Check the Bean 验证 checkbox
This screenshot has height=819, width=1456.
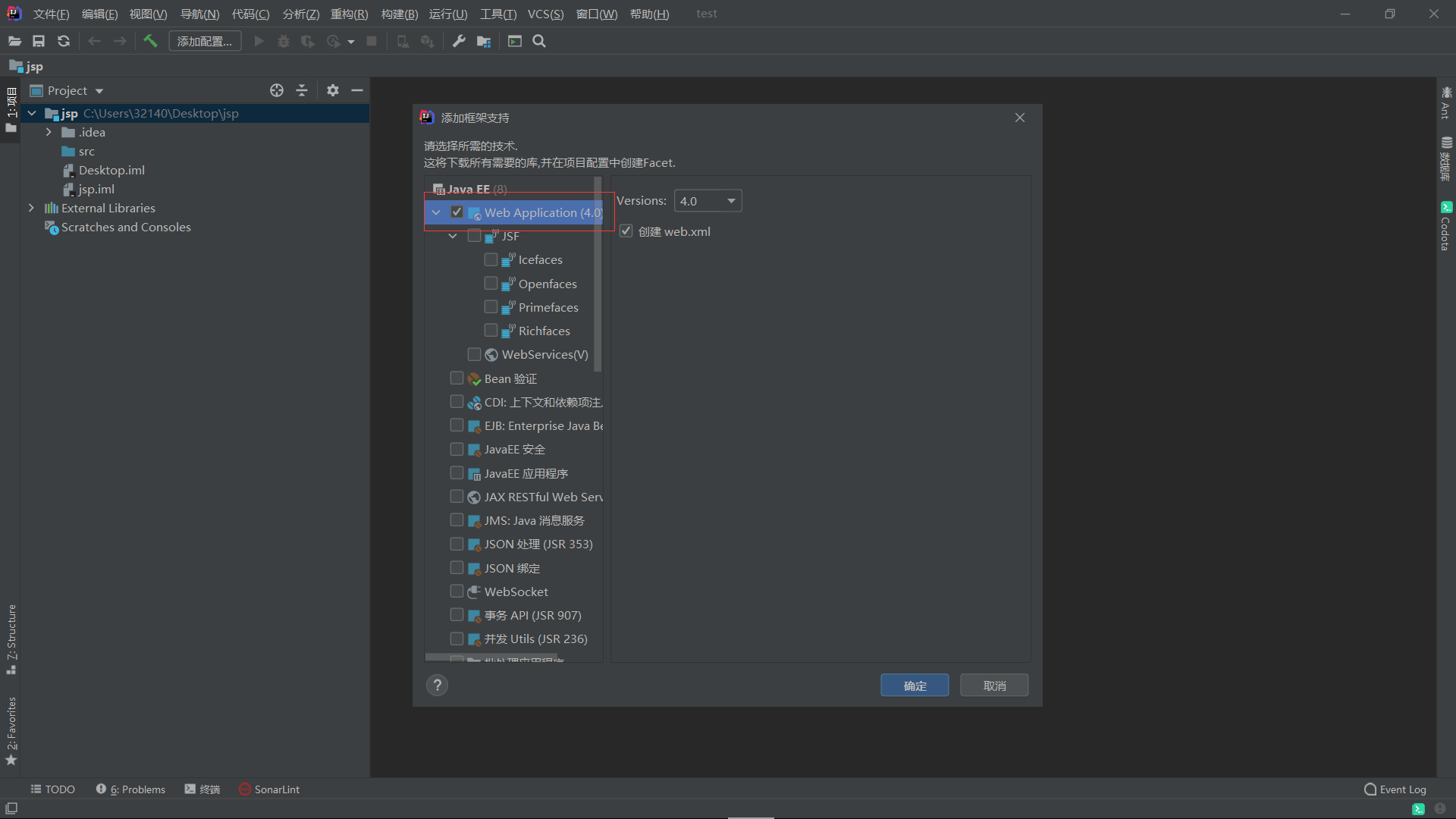(457, 378)
